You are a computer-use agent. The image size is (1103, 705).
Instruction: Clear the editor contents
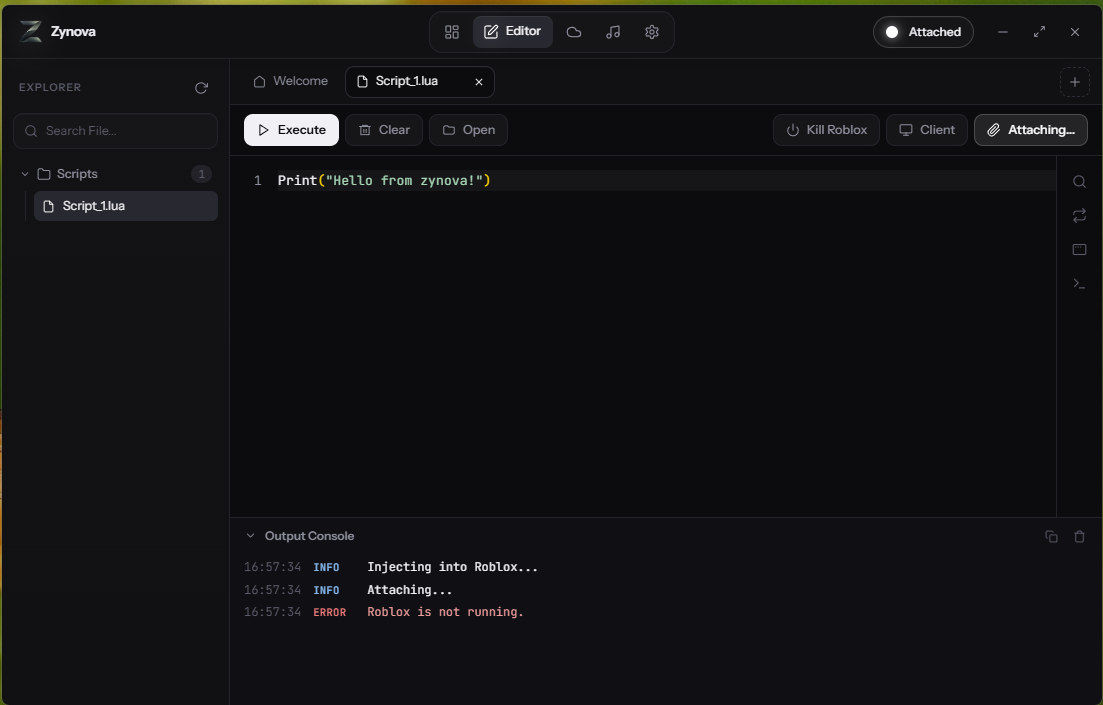point(384,130)
